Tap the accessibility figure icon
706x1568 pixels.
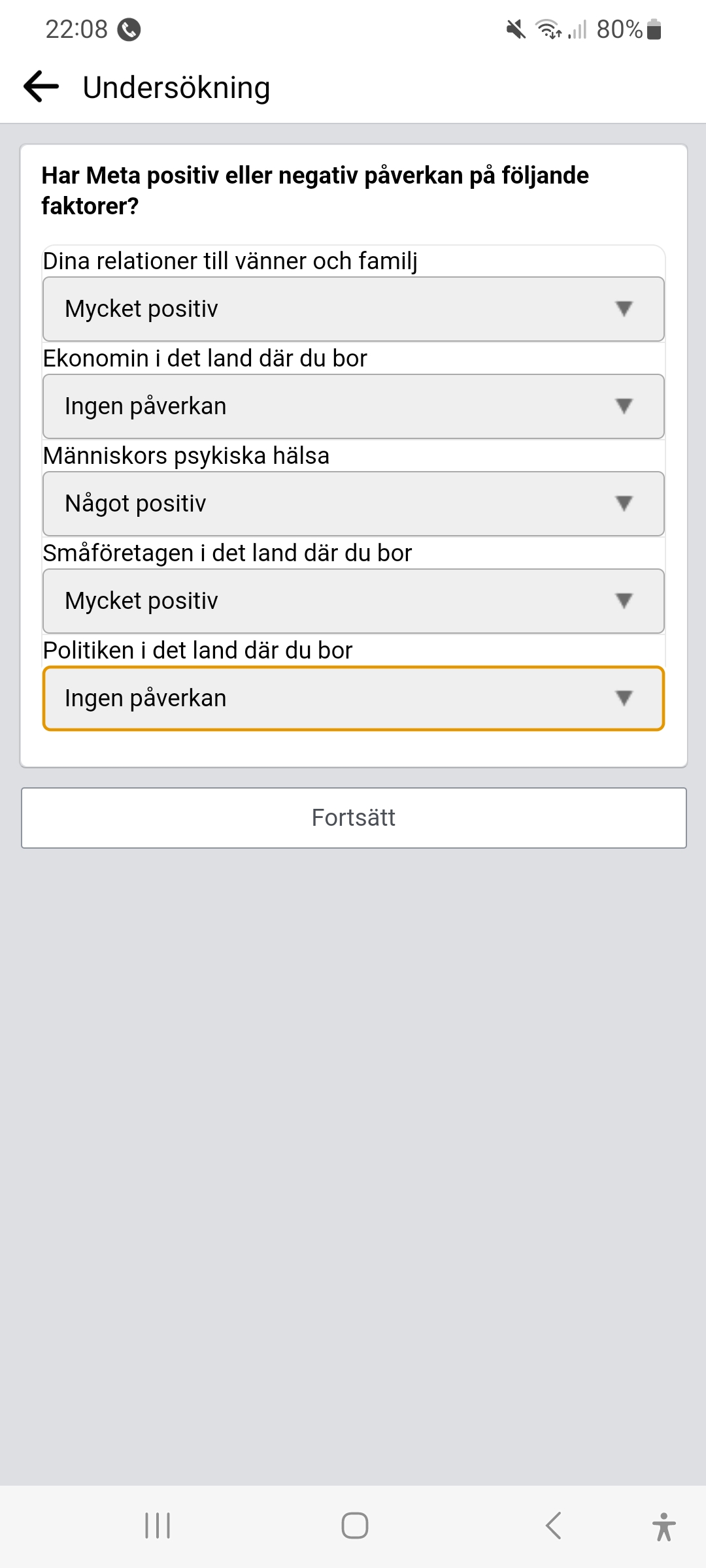point(664,1526)
